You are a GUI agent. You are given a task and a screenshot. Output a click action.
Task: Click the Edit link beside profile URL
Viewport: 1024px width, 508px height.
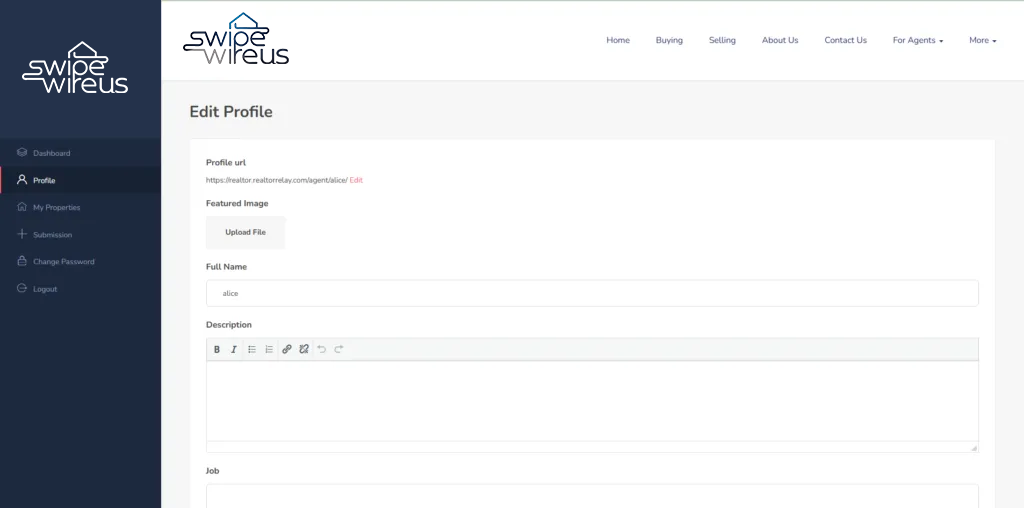356,180
